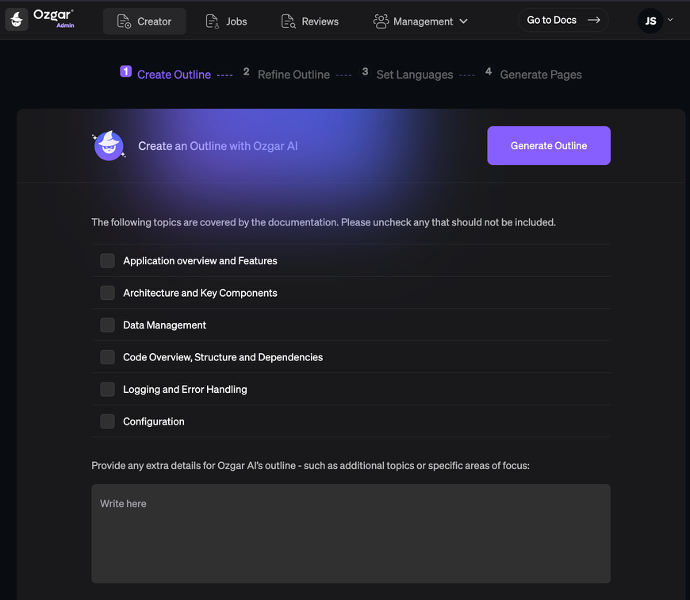690x600 pixels.
Task: Select step 4 Generate Pages
Action: tap(533, 74)
